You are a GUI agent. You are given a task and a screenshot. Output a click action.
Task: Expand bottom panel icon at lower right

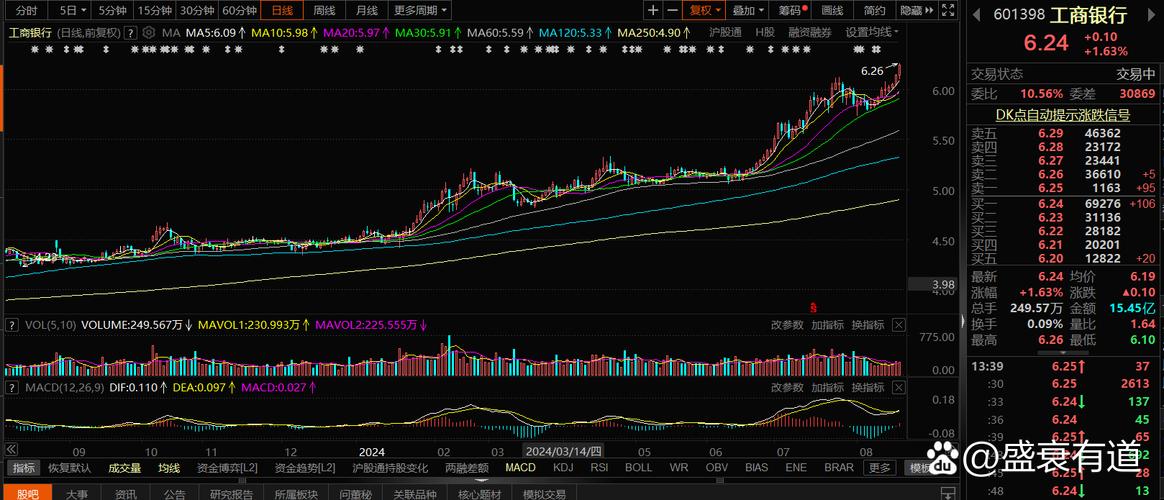[x=948, y=493]
